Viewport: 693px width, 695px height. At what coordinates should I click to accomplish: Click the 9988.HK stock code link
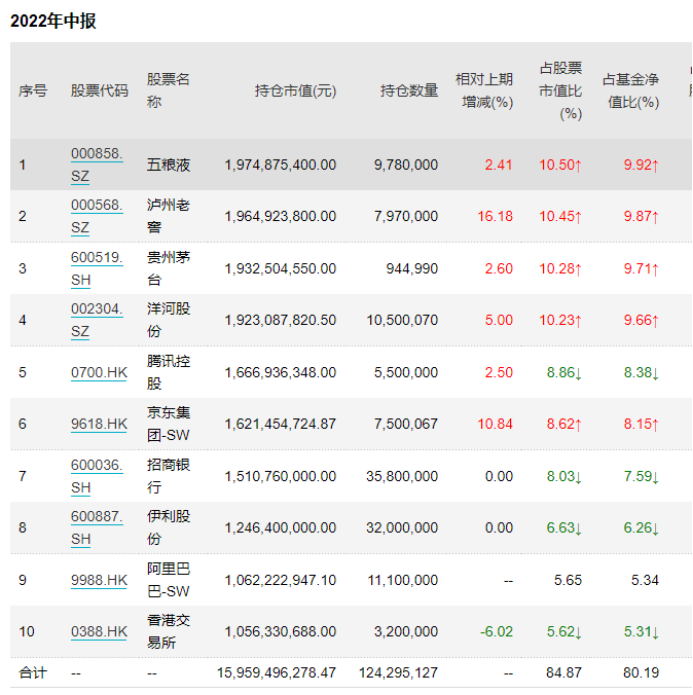(99, 580)
